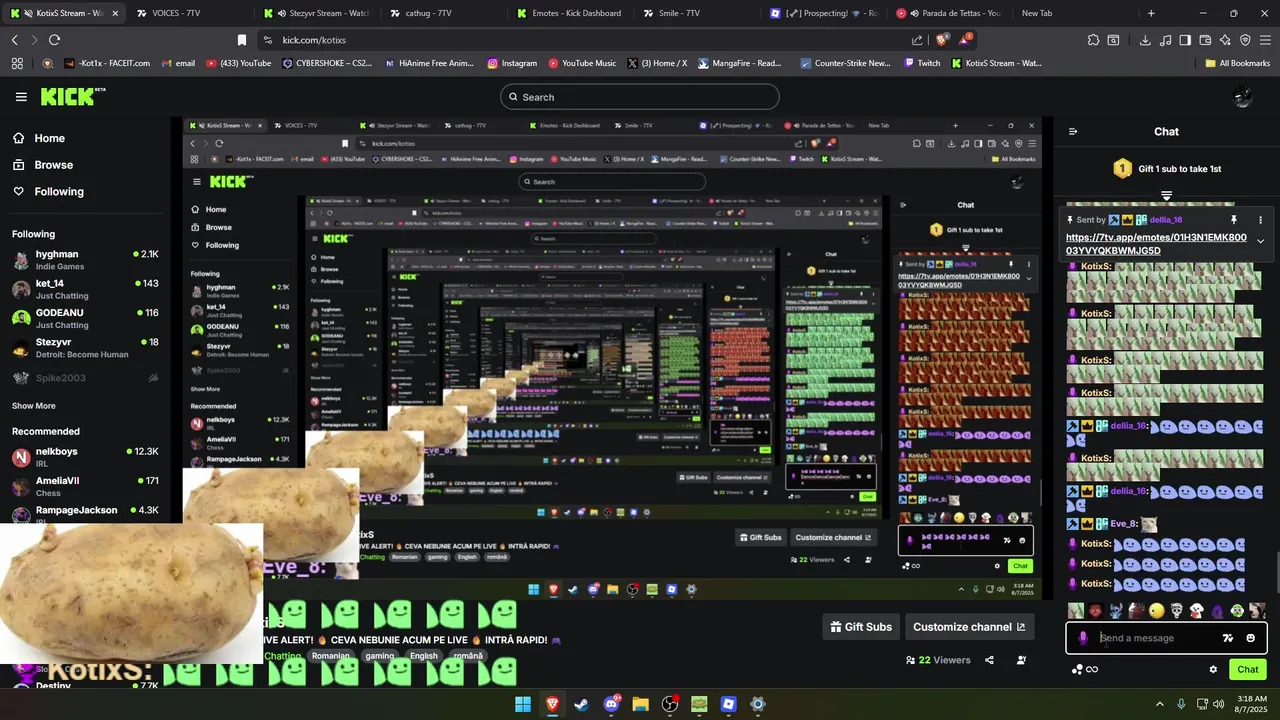The height and width of the screenshot is (720, 1280).
Task: Open GODEANU channel from Following list
Action: (x=85, y=318)
